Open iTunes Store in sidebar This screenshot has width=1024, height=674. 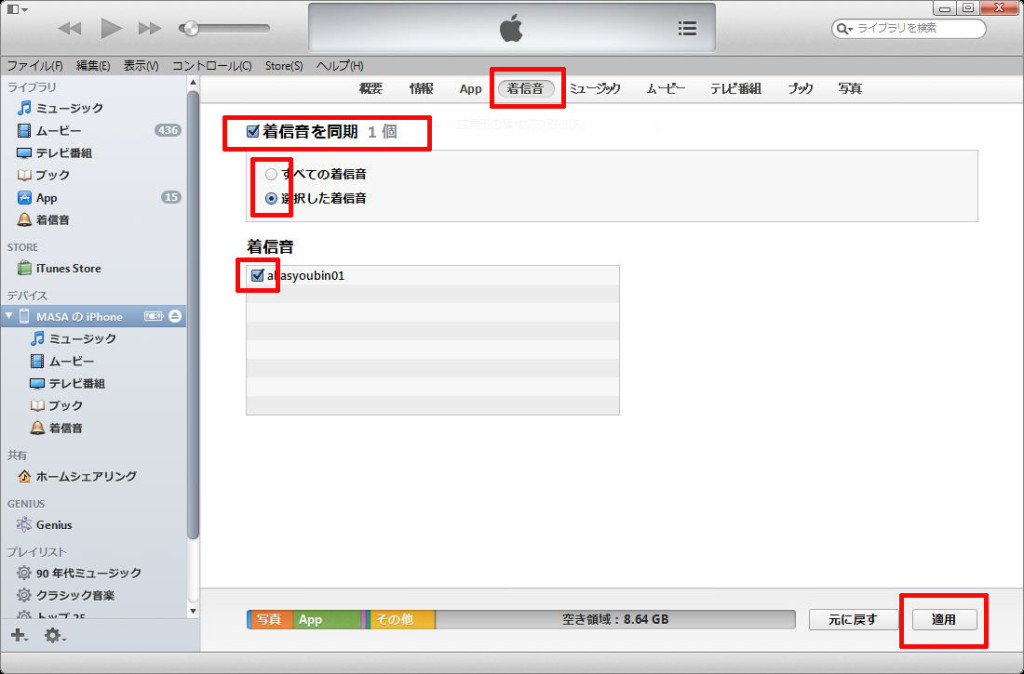click(x=68, y=268)
